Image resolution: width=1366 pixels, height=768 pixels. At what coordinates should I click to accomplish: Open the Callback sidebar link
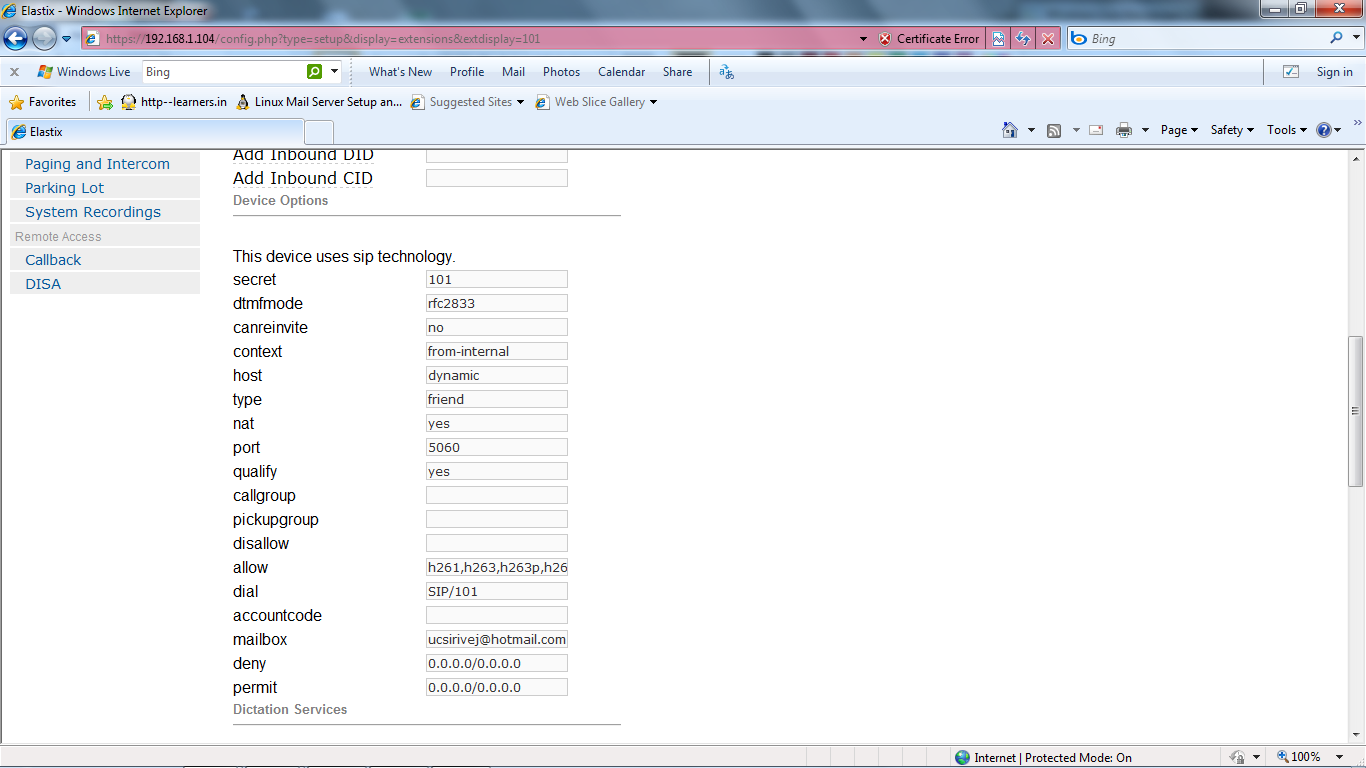53,260
